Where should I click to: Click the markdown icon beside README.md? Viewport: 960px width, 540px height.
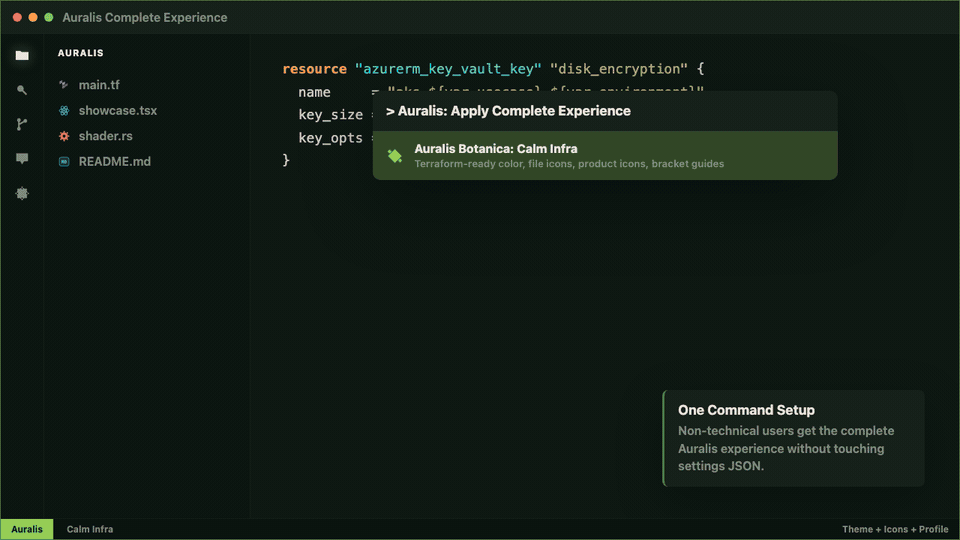point(64,162)
